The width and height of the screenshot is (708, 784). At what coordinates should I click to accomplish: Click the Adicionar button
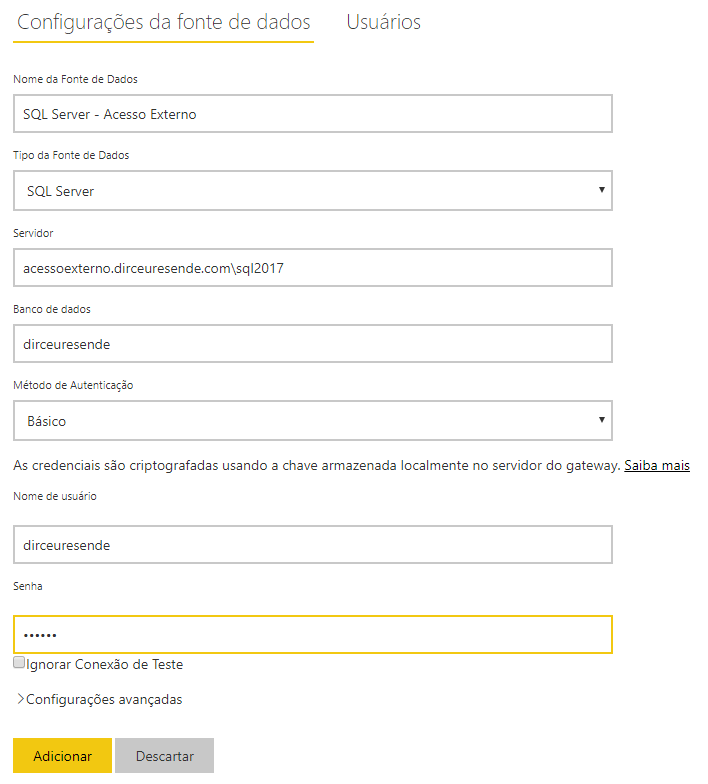(x=62, y=756)
